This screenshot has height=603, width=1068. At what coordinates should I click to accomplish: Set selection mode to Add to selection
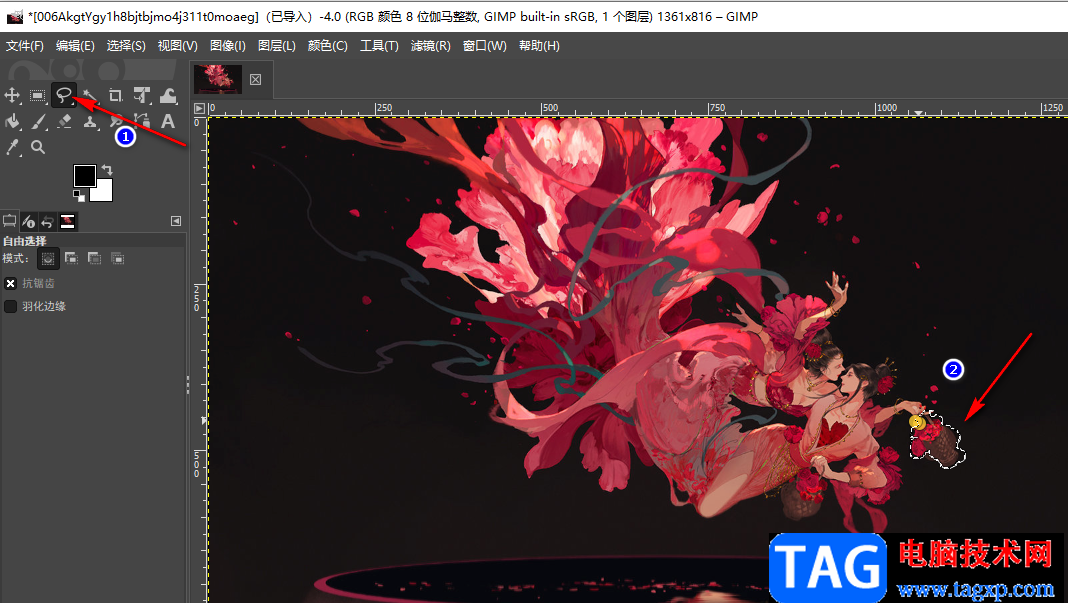(x=72, y=258)
